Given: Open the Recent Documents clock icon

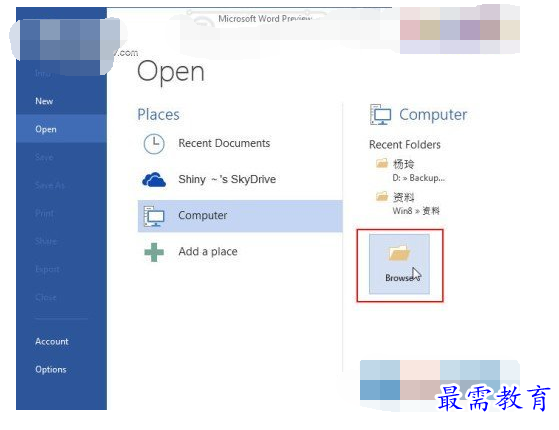Looking at the screenshot, I should pyautogui.click(x=154, y=144).
